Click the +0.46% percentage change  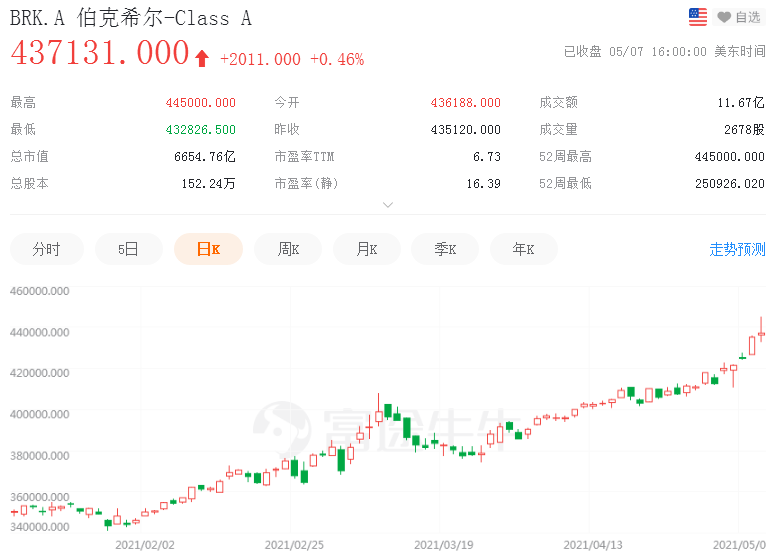(337, 59)
